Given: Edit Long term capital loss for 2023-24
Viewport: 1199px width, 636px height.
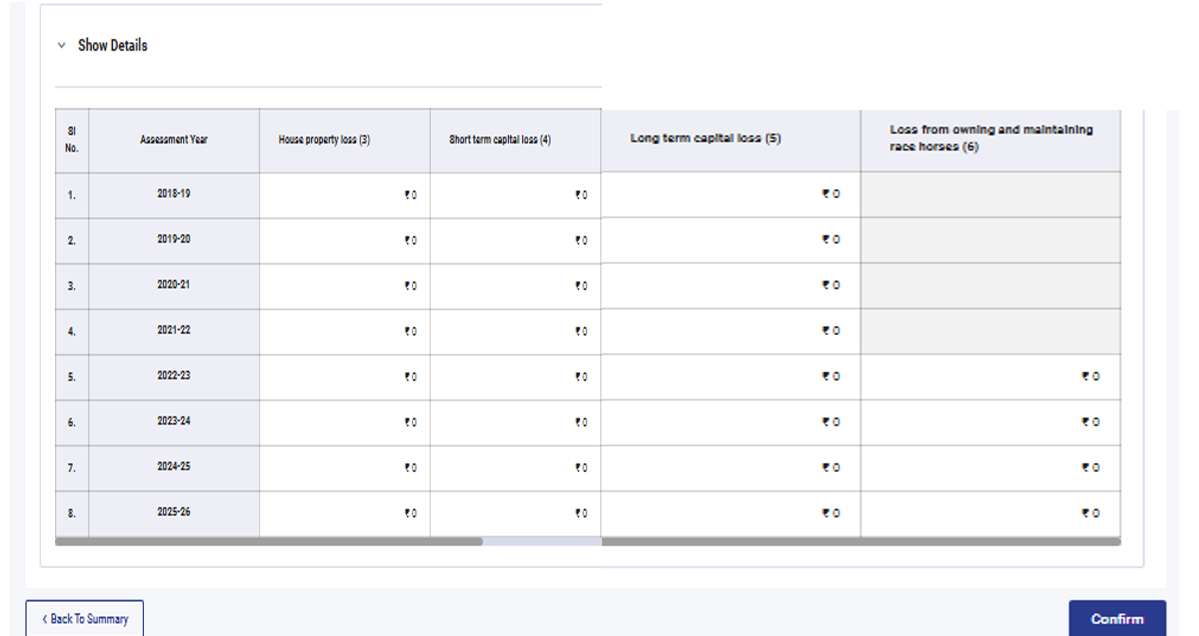Looking at the screenshot, I should (731, 422).
